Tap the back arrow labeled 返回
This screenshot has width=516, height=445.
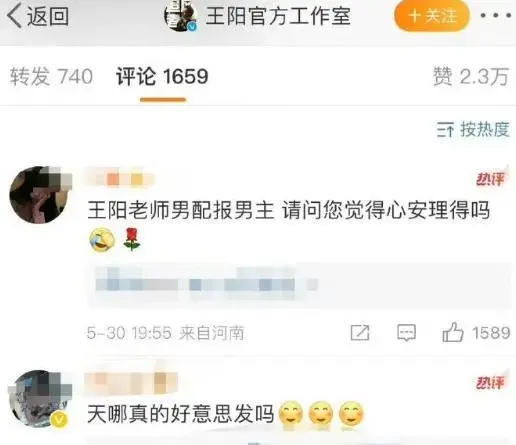[x=38, y=16]
